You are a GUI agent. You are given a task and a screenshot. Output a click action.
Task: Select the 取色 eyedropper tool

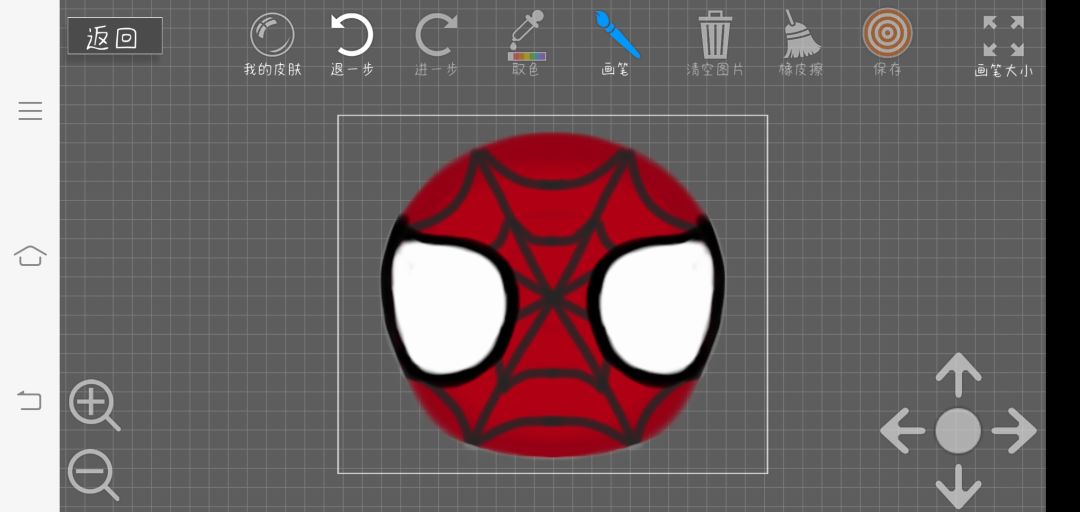(527, 35)
